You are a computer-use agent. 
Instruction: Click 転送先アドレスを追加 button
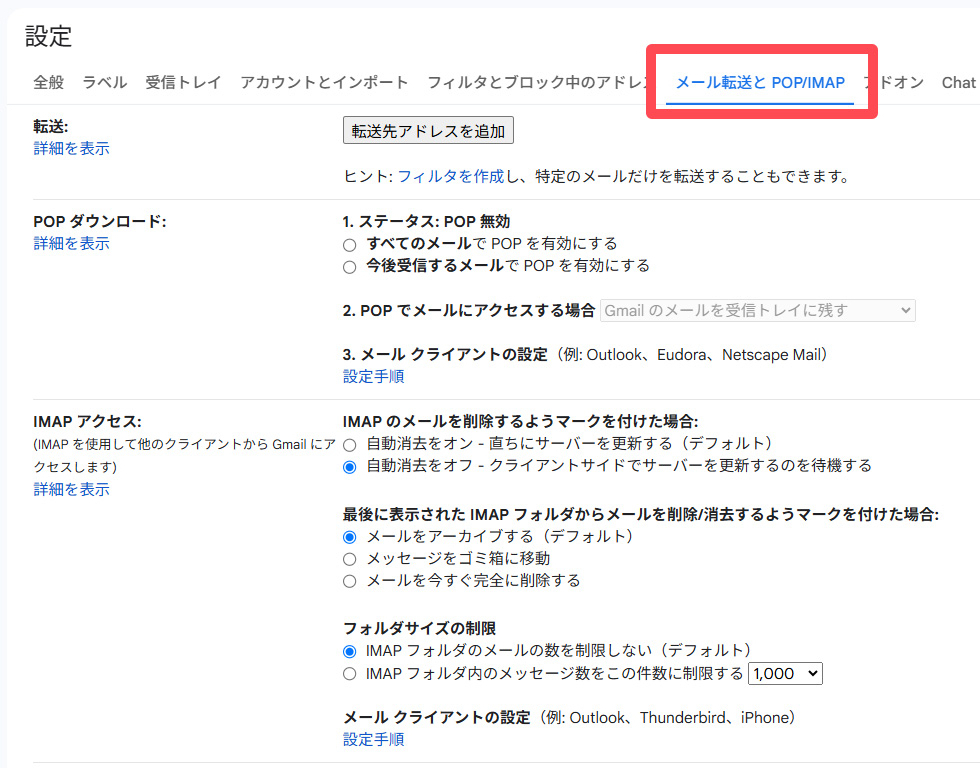click(428, 131)
